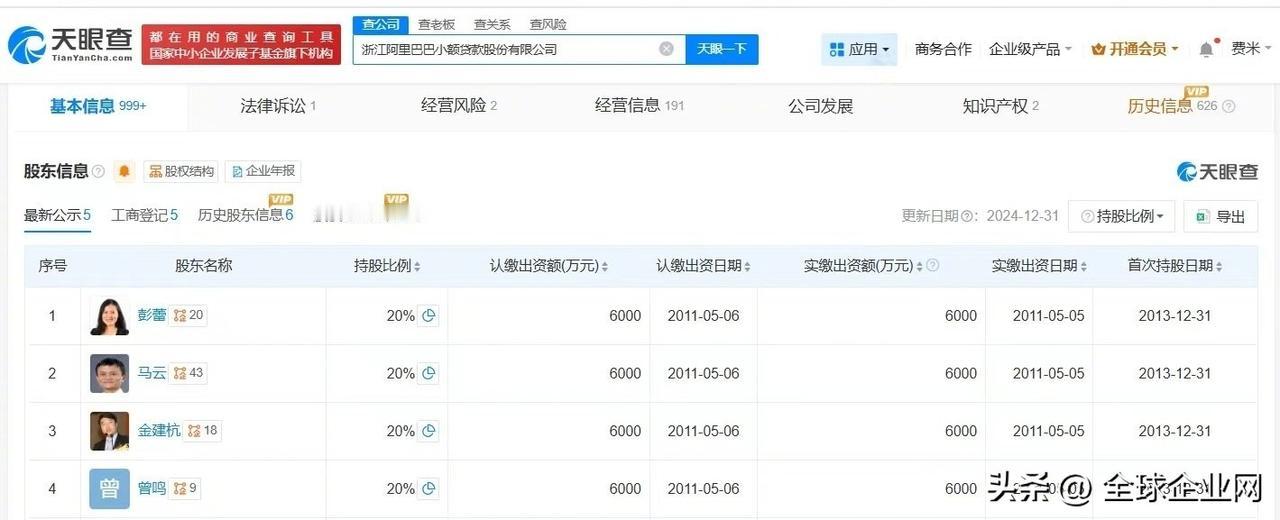Screen dimensions: 1280x520
Task: Switch to 查风险 search tab
Action: pos(548,24)
